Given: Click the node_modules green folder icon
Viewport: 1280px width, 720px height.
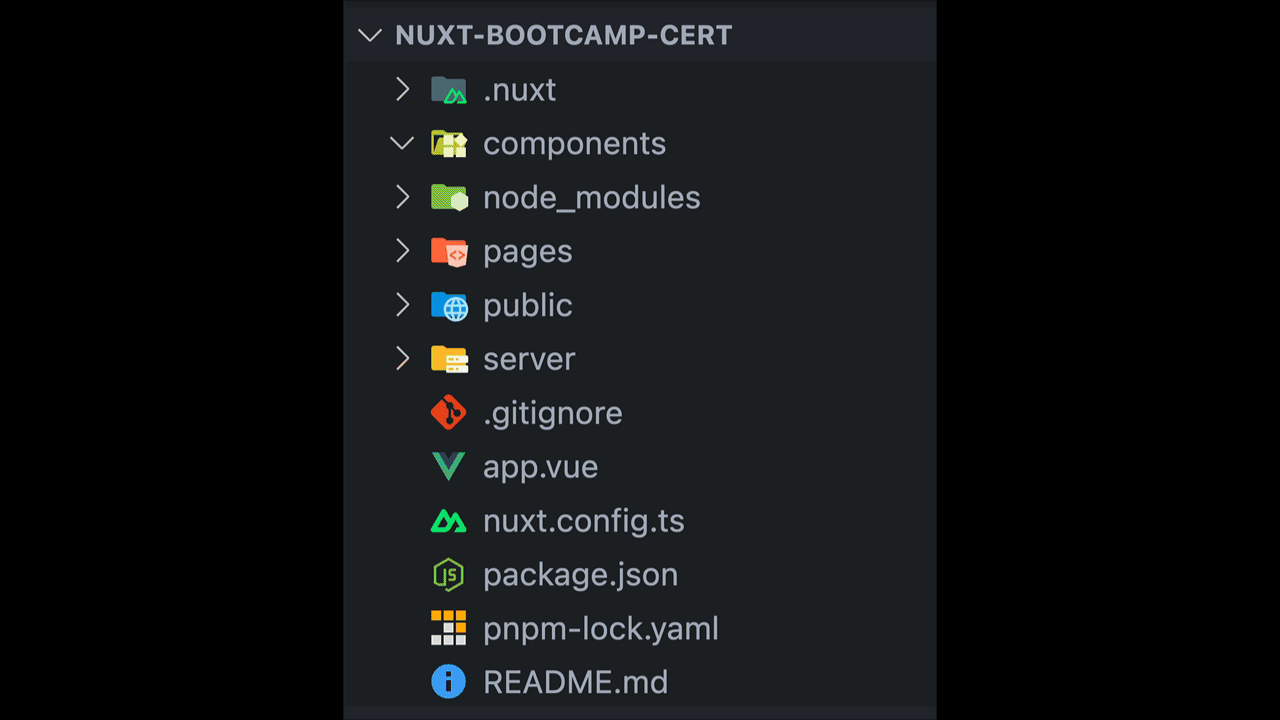Looking at the screenshot, I should [x=449, y=198].
